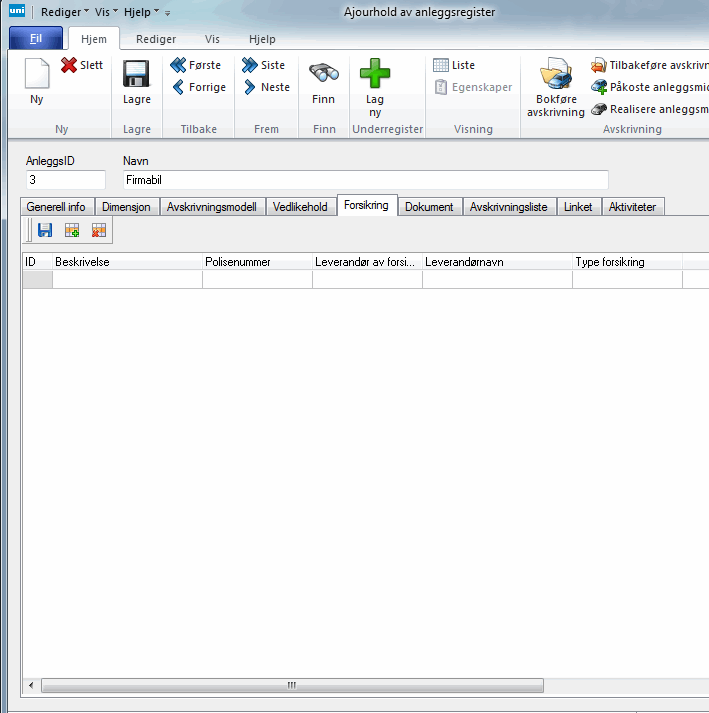
Task: Click the green plus Lag ny icon
Action: click(375, 74)
